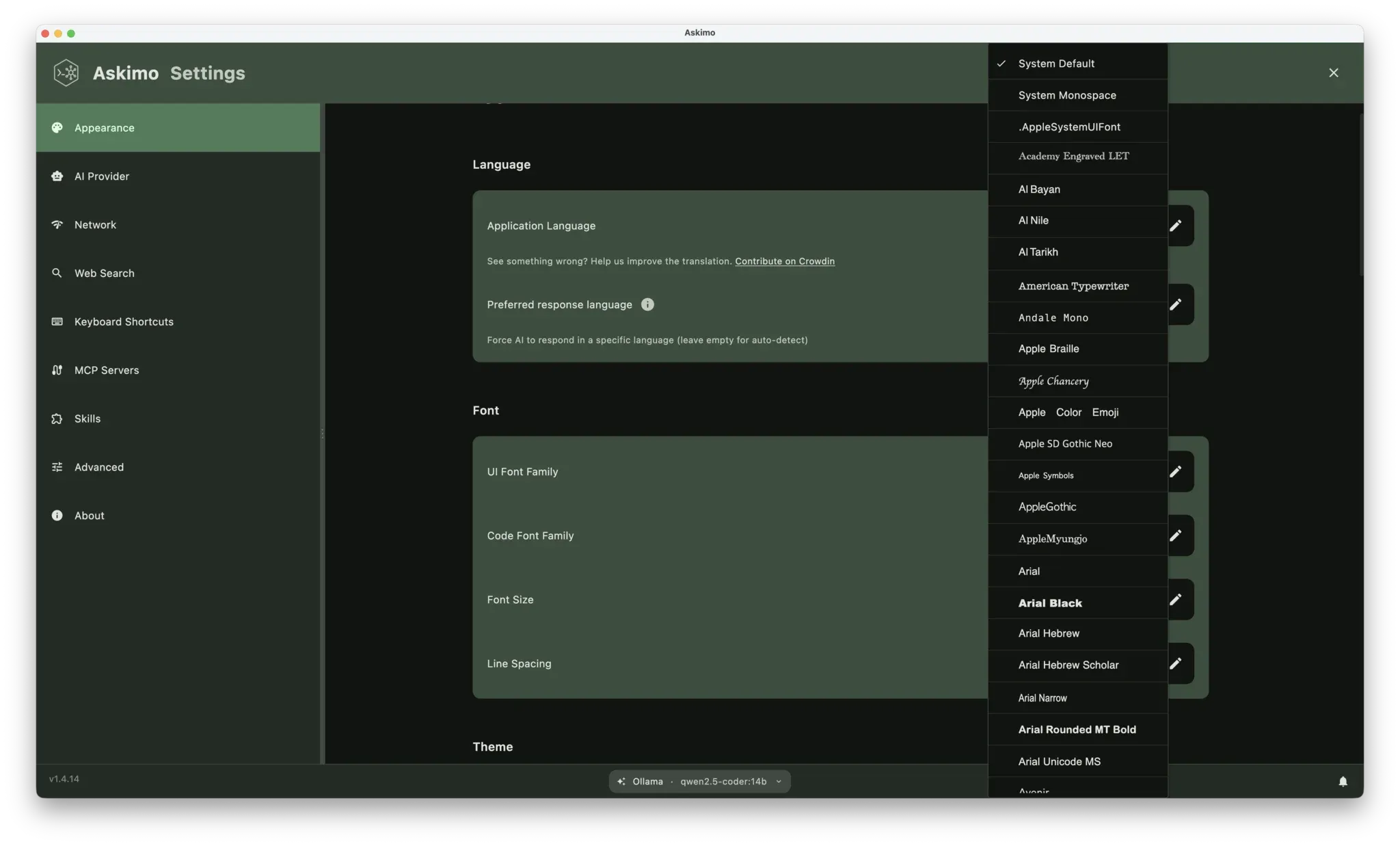
Task: Click the sidebar resize handle divider grip
Action: (323, 434)
